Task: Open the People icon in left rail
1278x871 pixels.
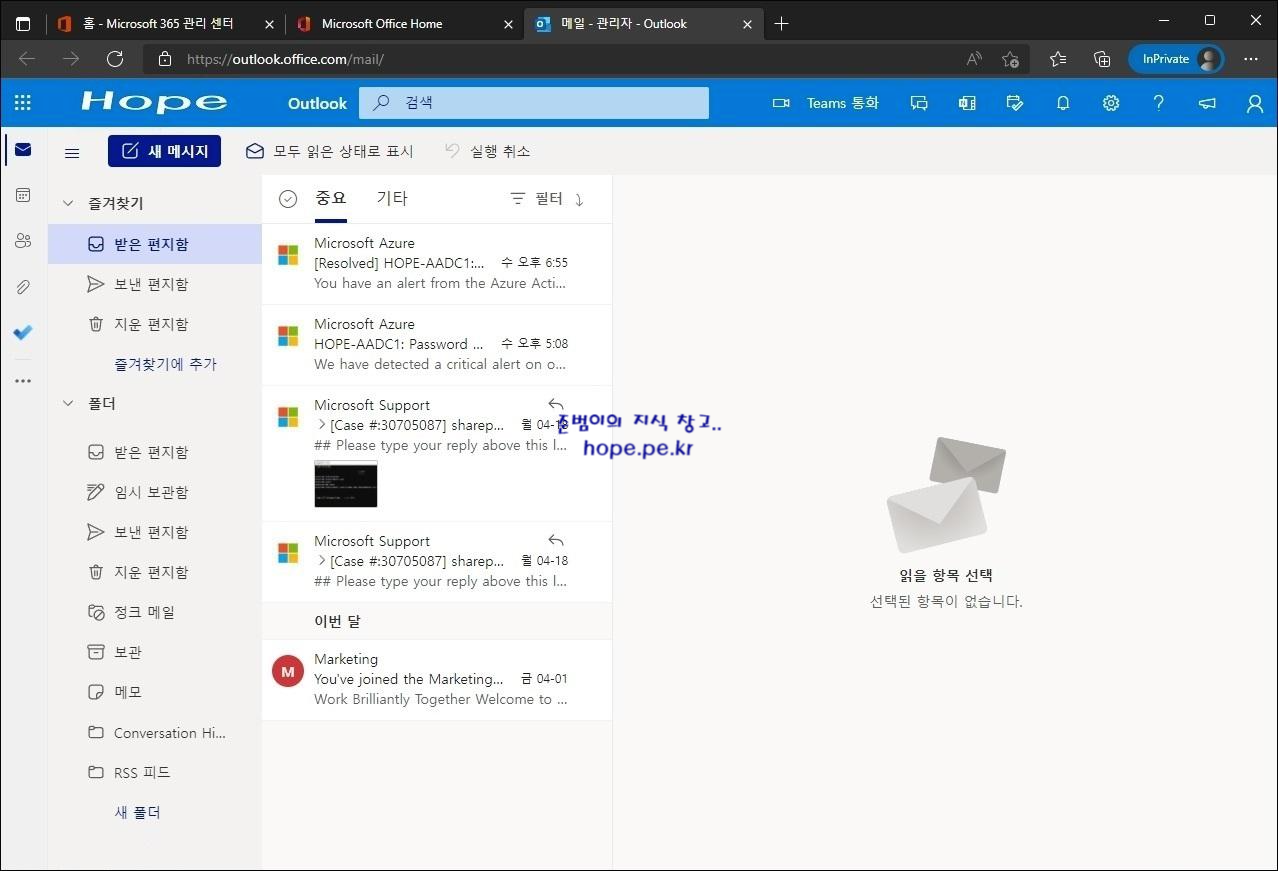Action: coord(23,241)
